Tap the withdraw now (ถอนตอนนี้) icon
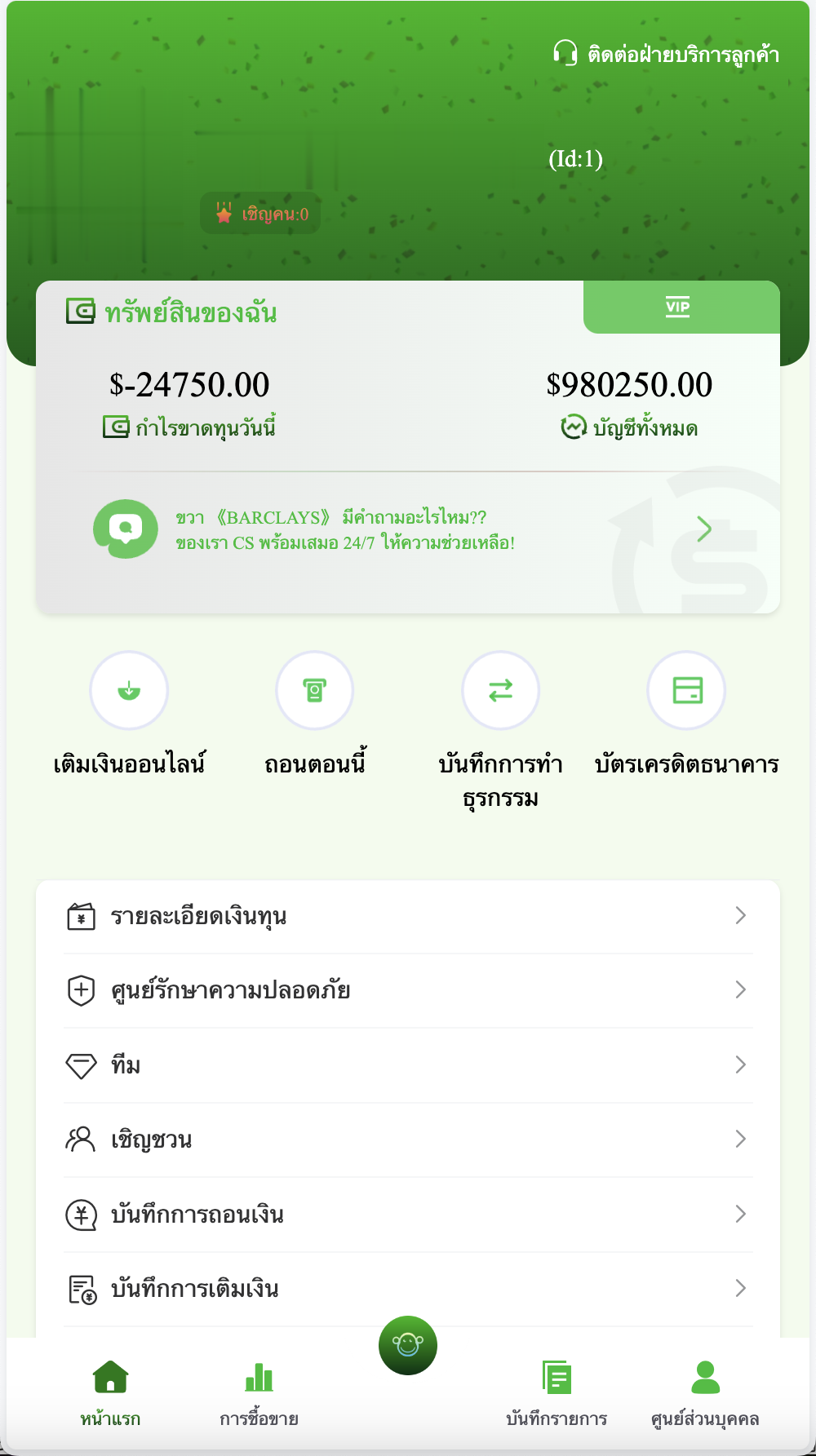Viewport: 816px width, 1456px height. 315,690
